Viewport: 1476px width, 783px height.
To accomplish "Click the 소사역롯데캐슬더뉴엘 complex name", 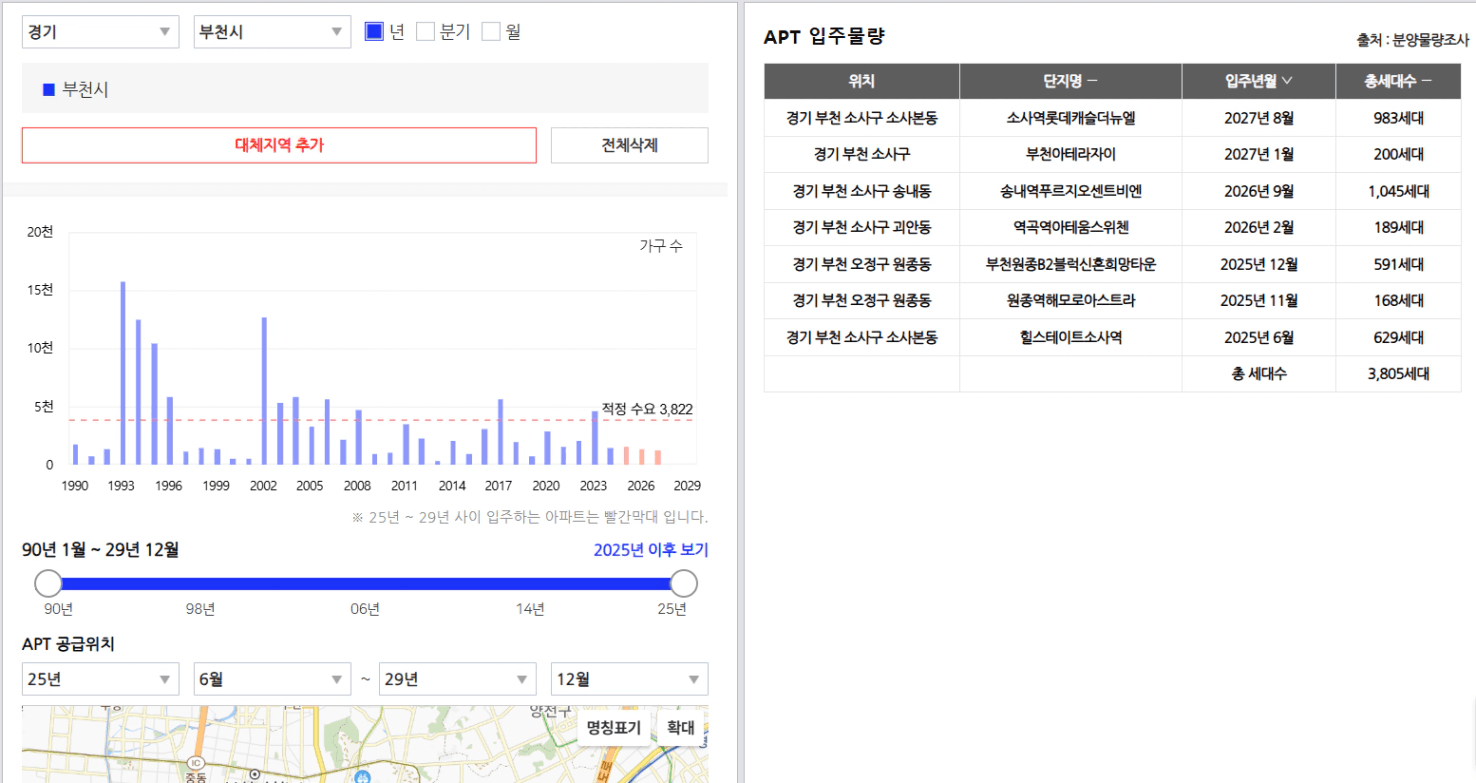I will (1071, 118).
